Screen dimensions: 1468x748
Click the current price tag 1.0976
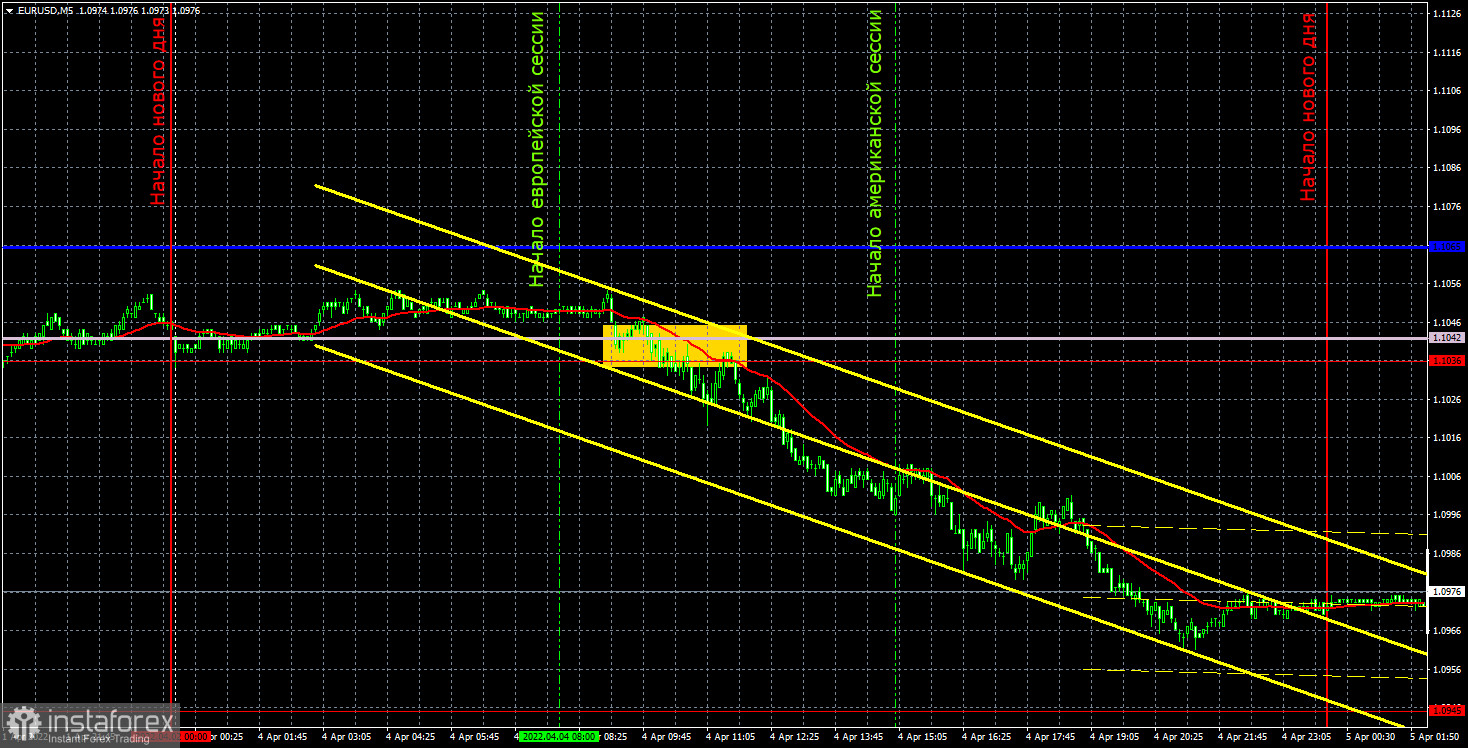click(1447, 592)
